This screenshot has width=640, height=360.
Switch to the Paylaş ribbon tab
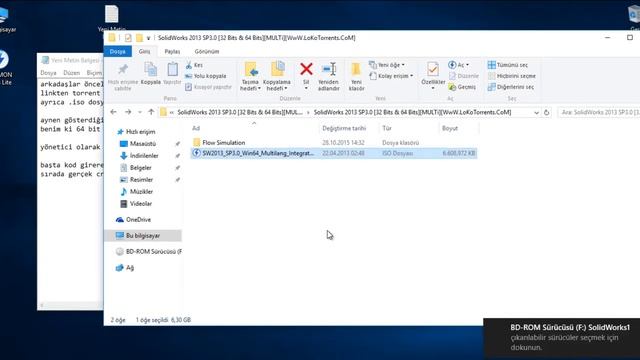point(172,51)
